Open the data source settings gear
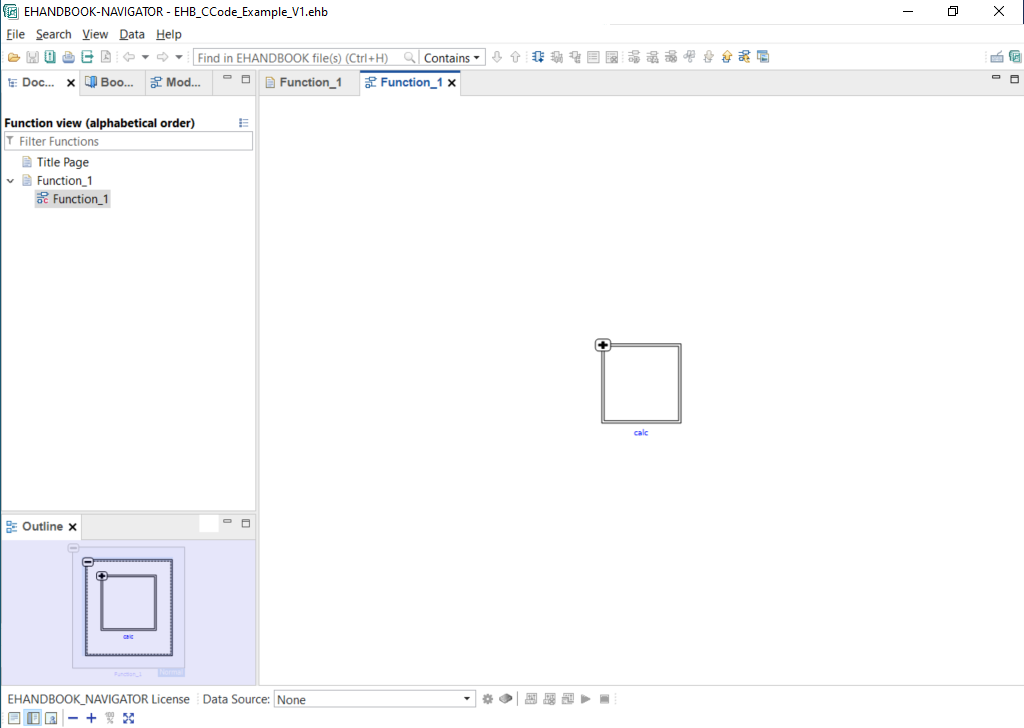 [x=488, y=699]
